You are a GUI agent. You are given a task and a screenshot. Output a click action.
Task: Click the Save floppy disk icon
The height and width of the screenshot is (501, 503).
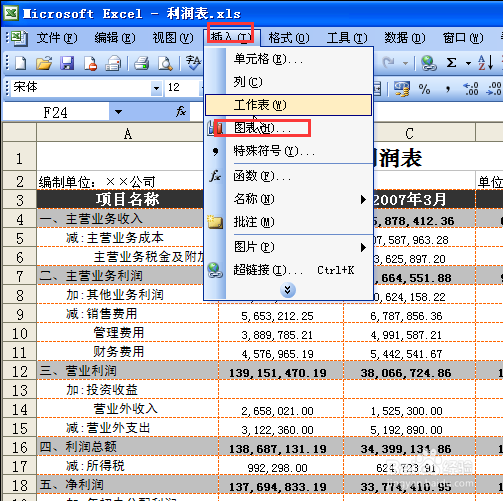click(x=67, y=63)
